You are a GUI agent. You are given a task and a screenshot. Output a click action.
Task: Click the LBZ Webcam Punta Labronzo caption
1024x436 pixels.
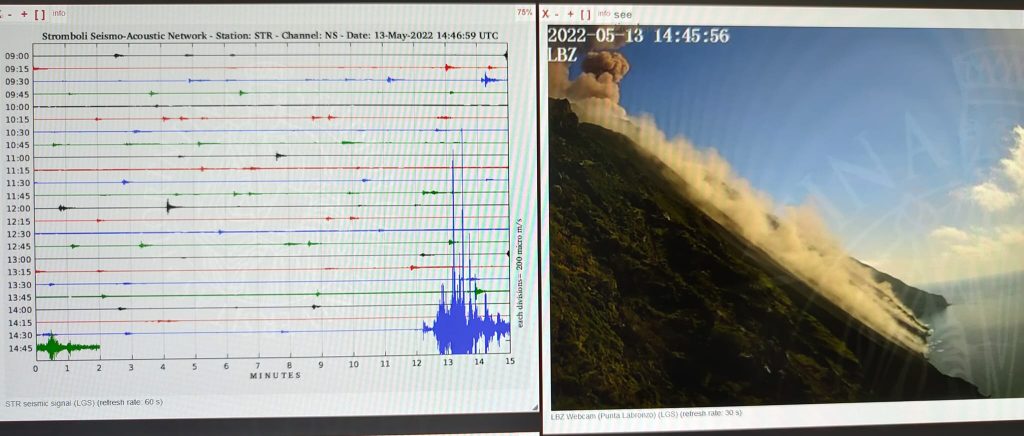646,413
